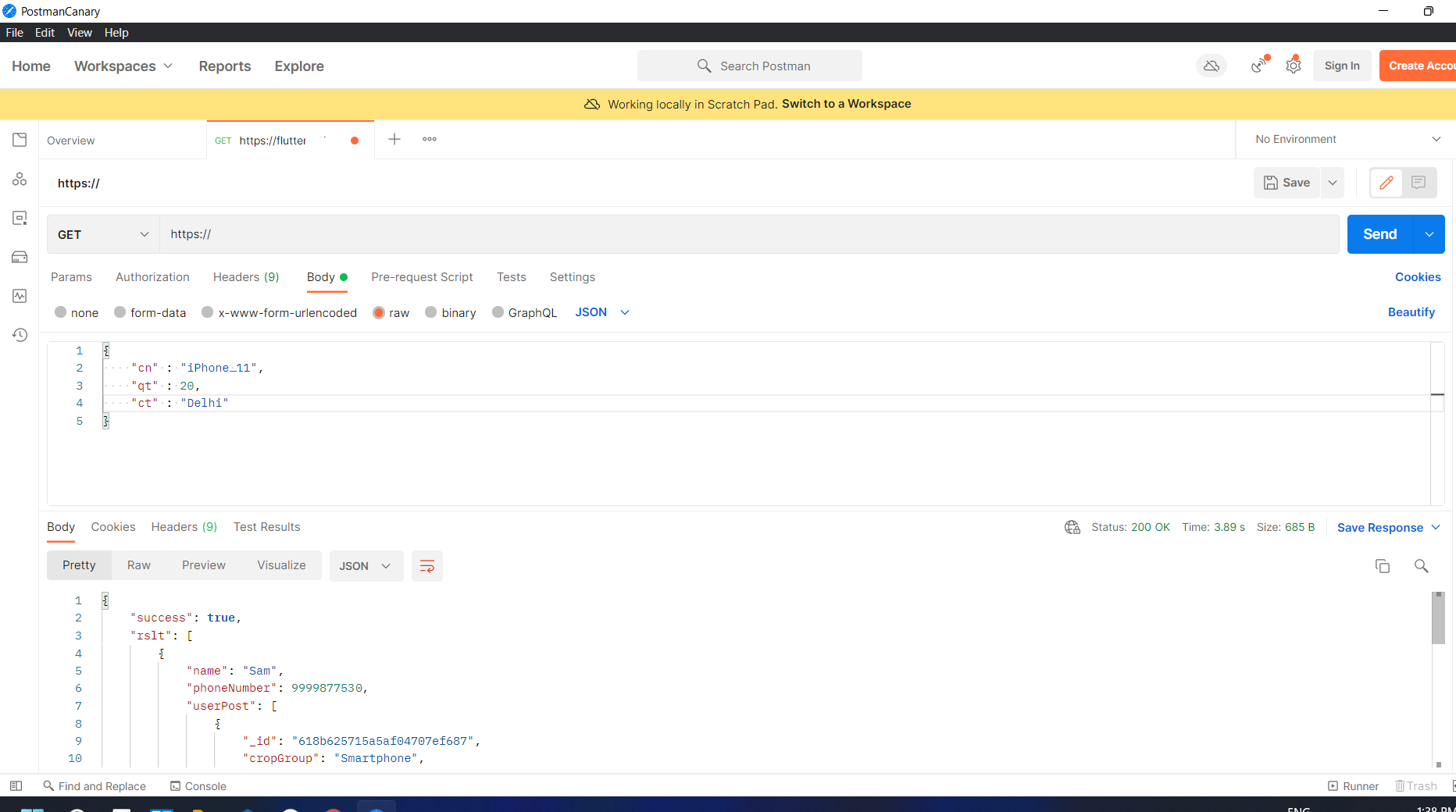
Task: Open the response JSON format dropdown
Action: point(366,566)
